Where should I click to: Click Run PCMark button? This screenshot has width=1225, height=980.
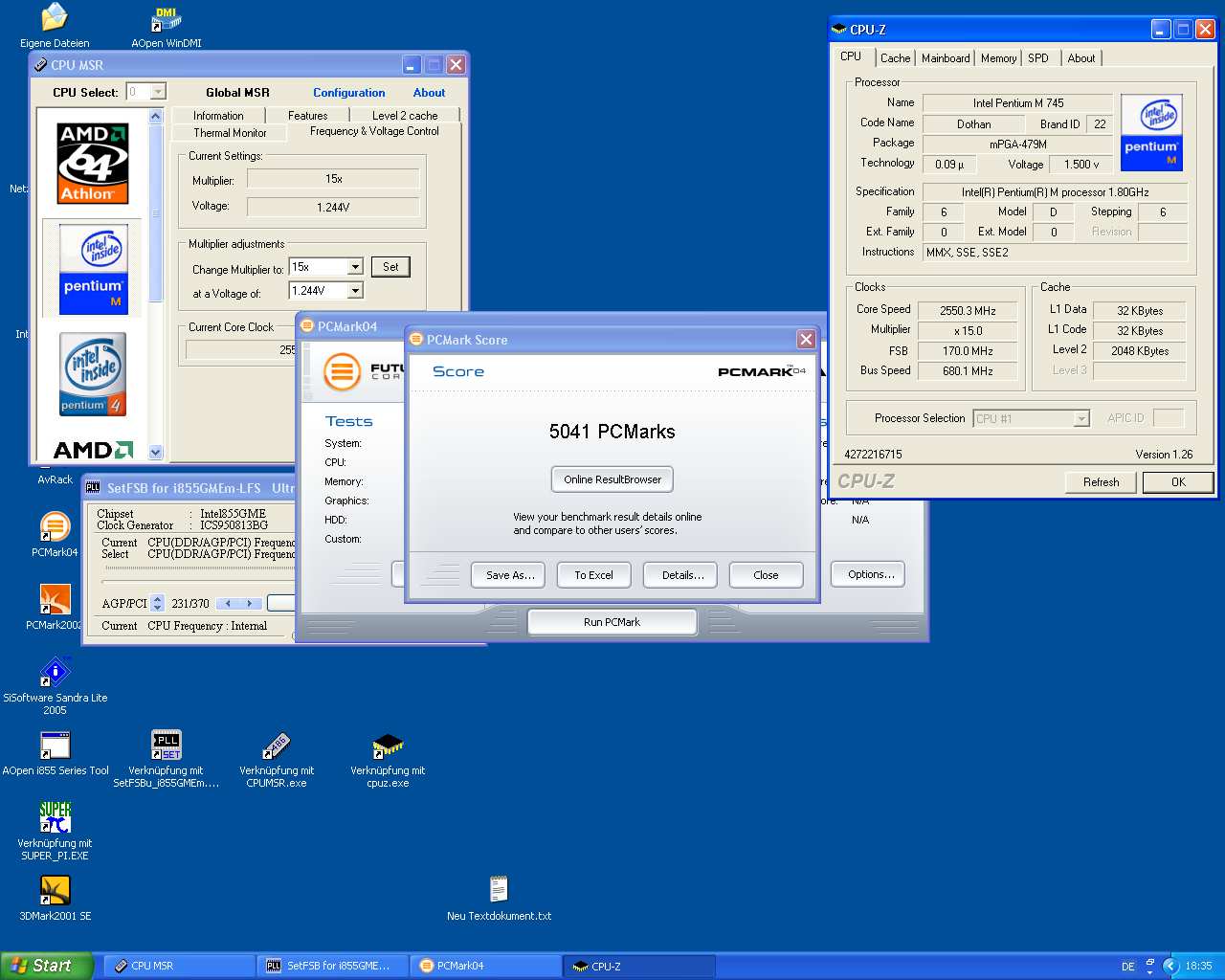click(612, 622)
